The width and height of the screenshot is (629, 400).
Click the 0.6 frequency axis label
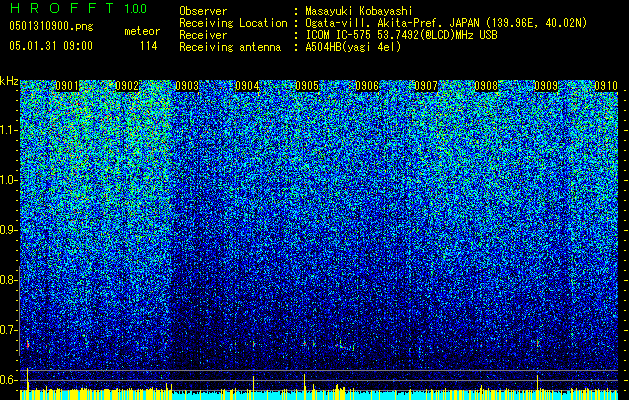tap(8, 380)
